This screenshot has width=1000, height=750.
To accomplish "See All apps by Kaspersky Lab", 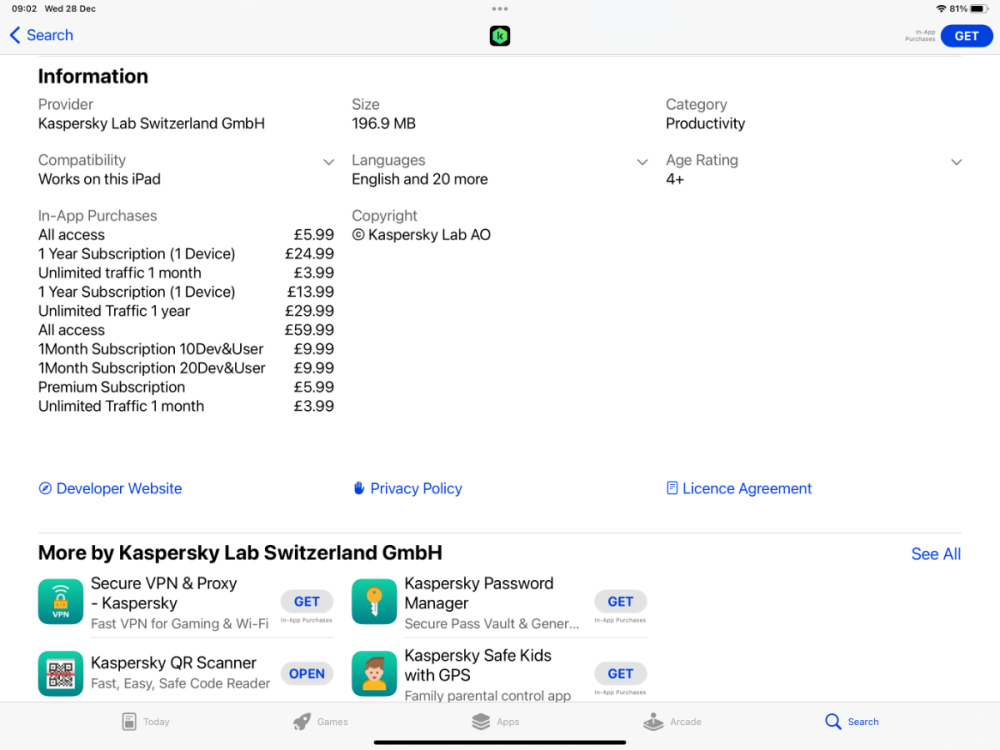I will pyautogui.click(x=935, y=554).
